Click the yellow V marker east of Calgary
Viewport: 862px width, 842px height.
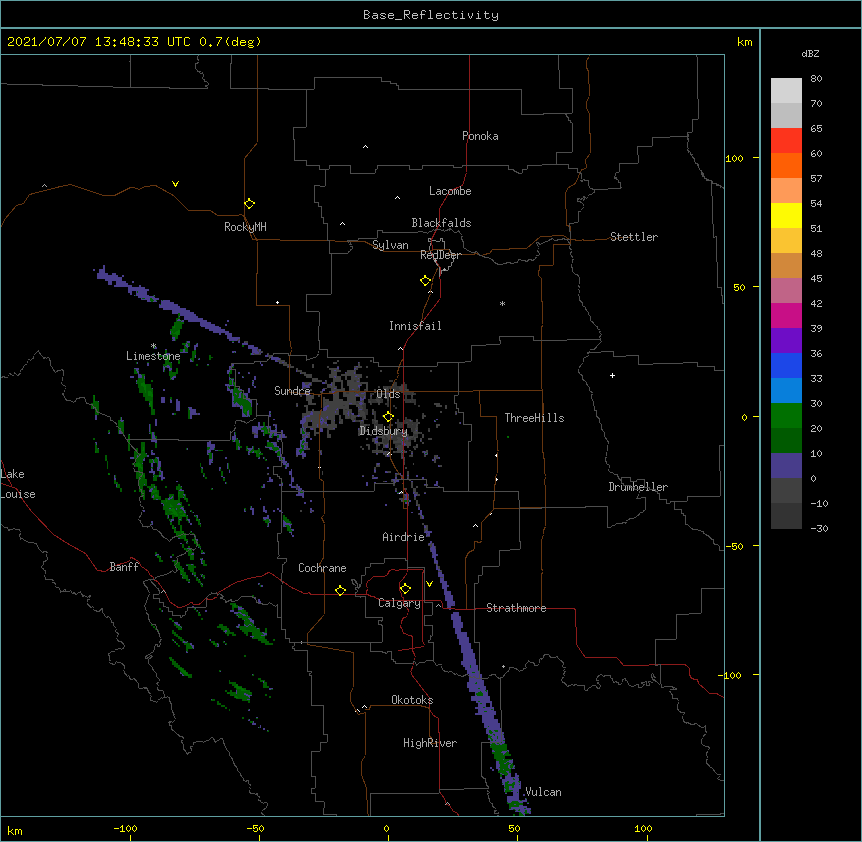tap(429, 584)
